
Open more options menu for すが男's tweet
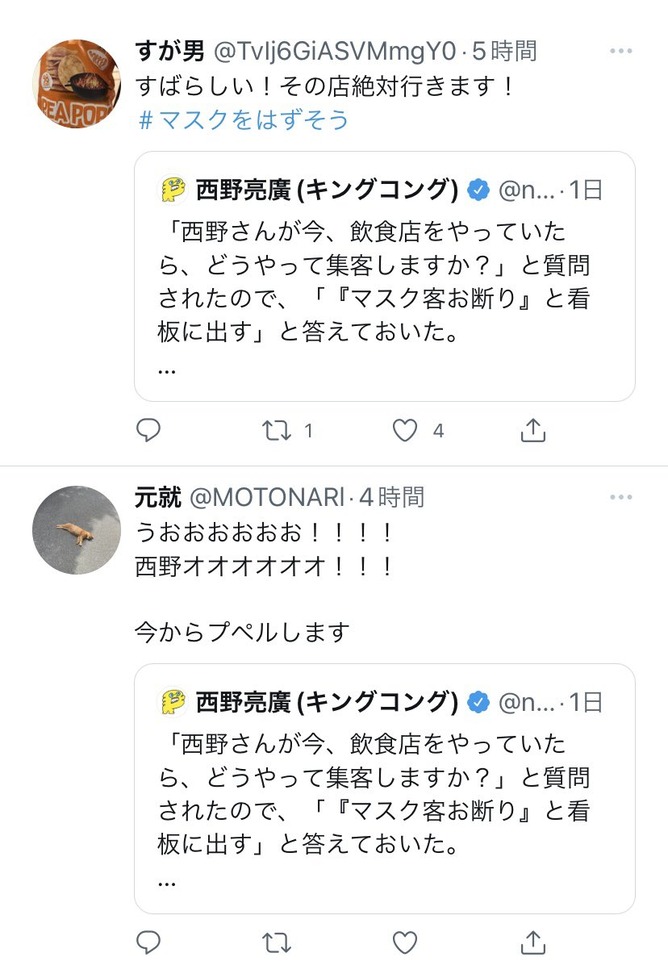[x=621, y=50]
